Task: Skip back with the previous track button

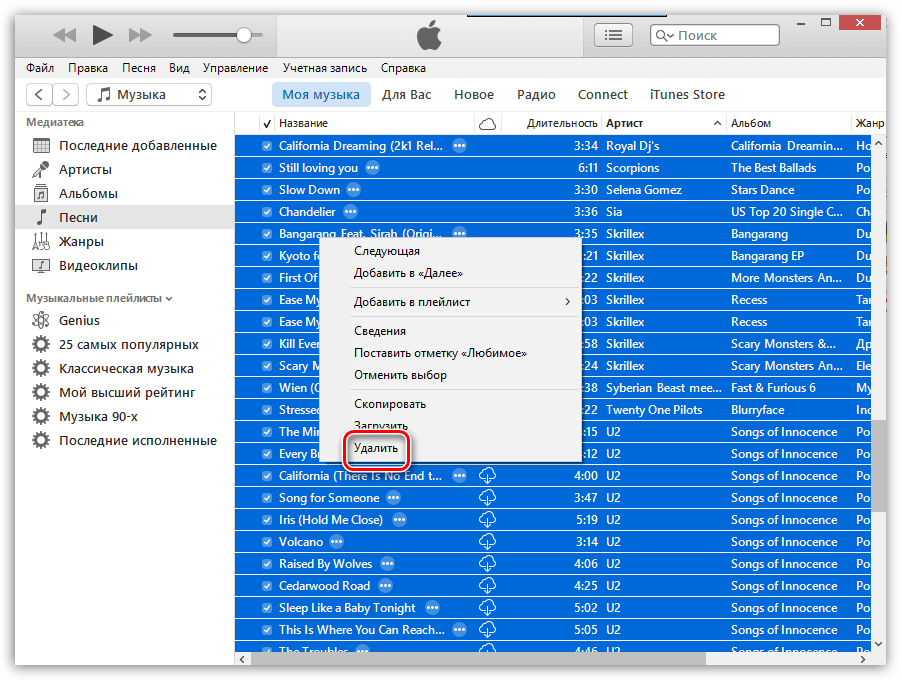Action: pos(64,36)
